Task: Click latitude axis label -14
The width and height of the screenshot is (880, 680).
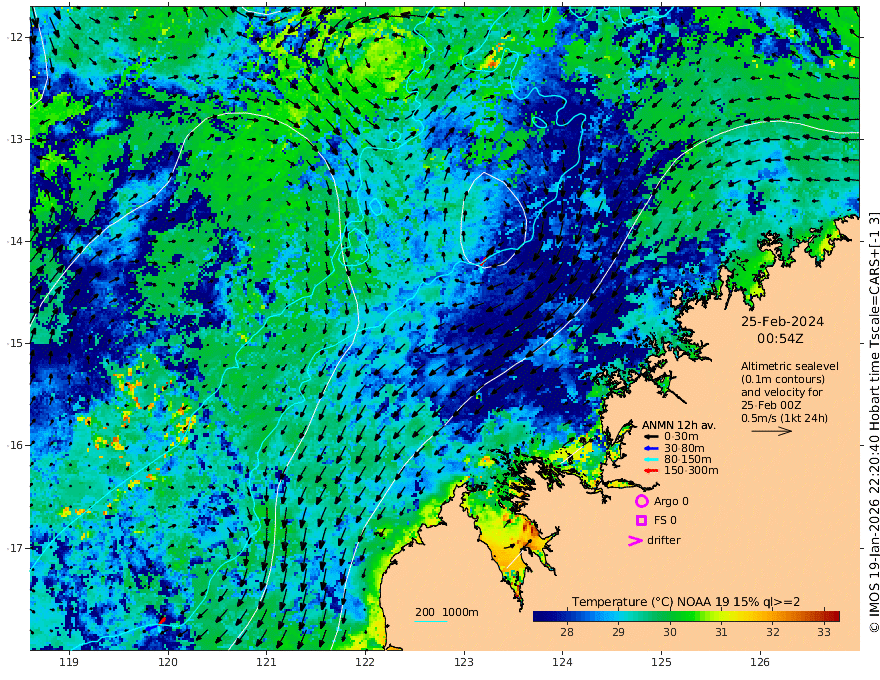Action: point(14,241)
